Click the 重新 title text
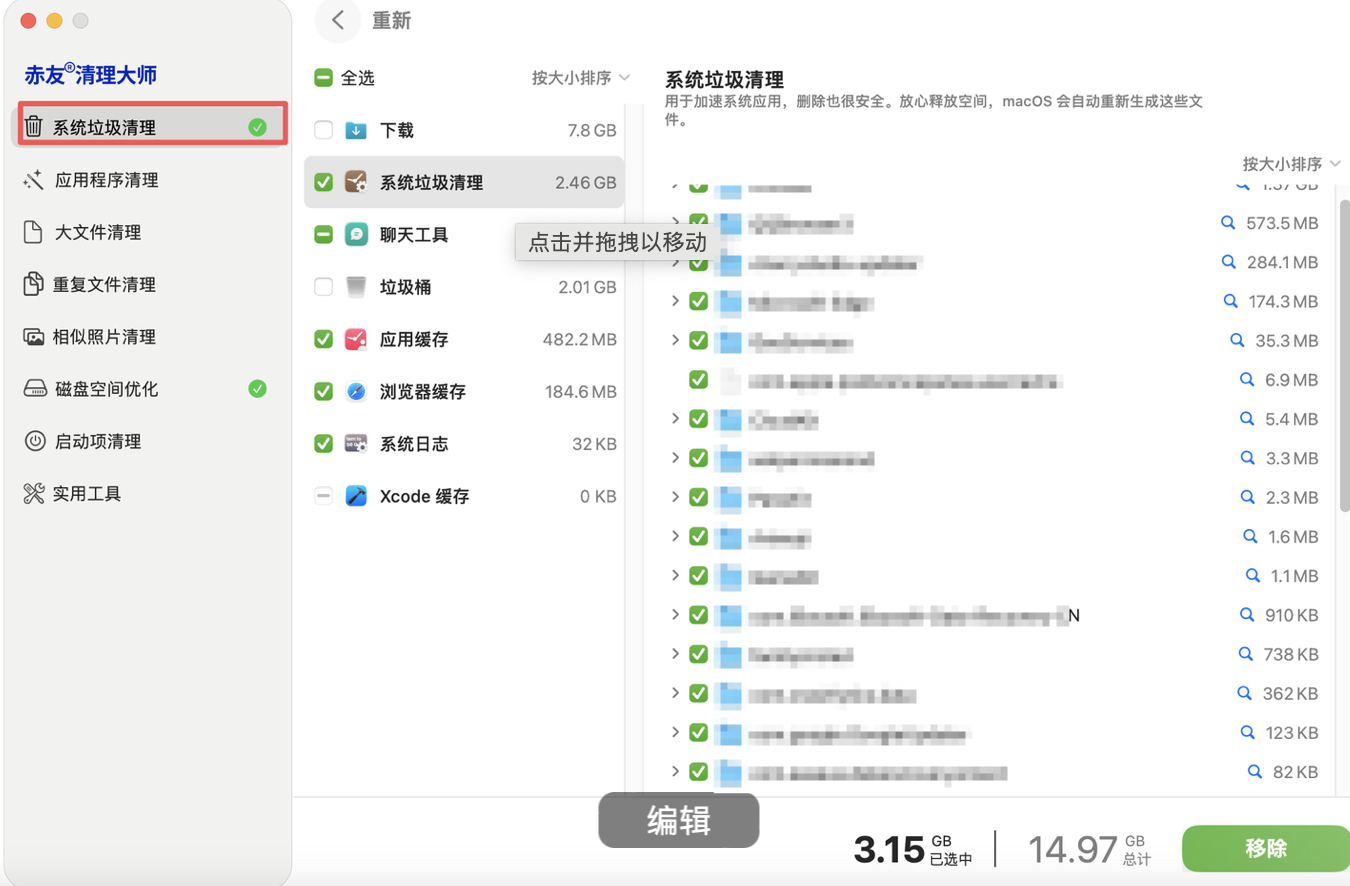 [391, 21]
